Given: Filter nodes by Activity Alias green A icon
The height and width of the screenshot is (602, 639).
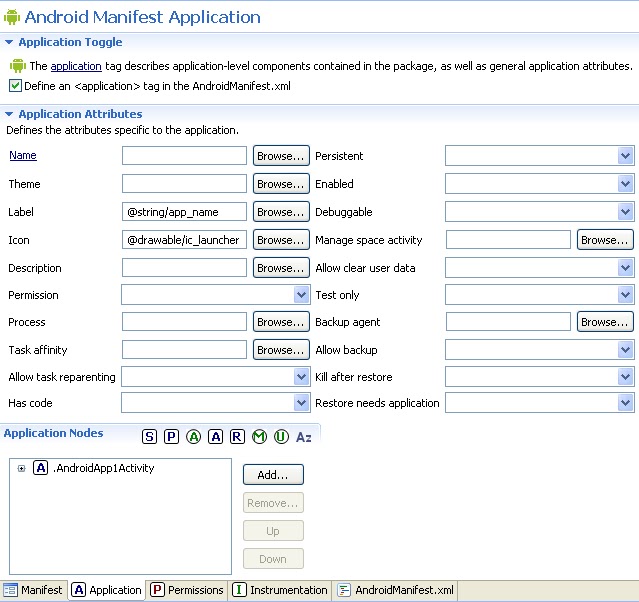Looking at the screenshot, I should click(x=194, y=437).
